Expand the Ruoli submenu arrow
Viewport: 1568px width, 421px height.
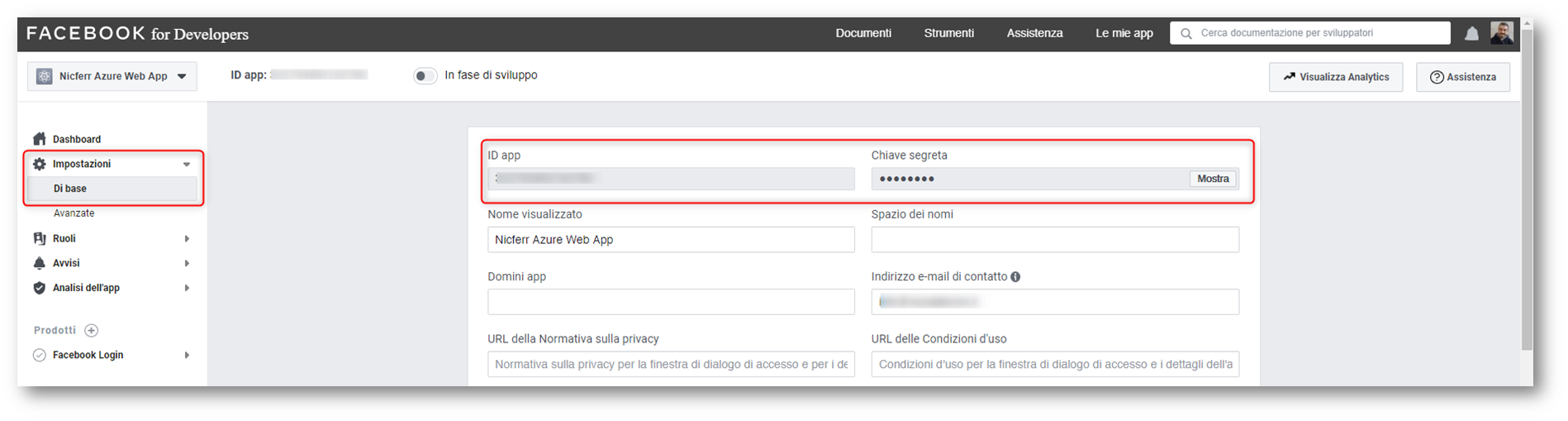coord(187,239)
